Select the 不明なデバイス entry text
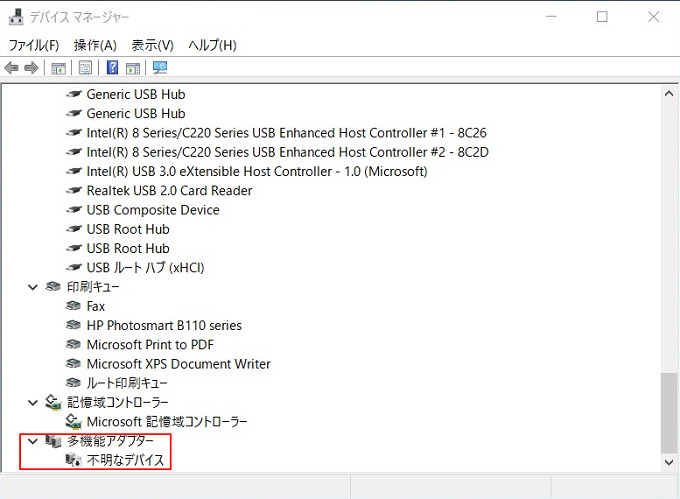 click(125, 460)
